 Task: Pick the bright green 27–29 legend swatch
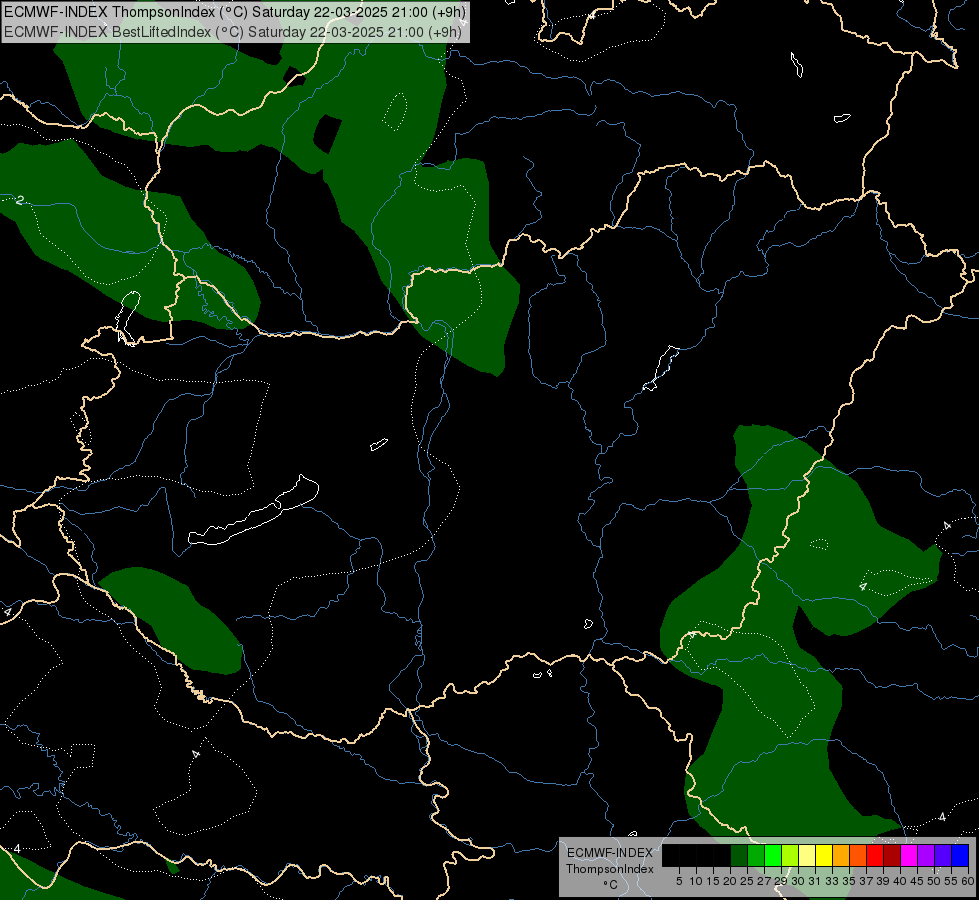(773, 855)
